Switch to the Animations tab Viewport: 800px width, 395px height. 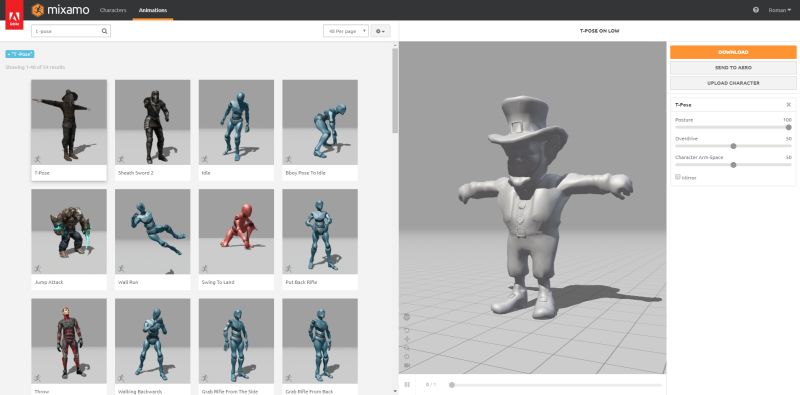tap(153, 10)
